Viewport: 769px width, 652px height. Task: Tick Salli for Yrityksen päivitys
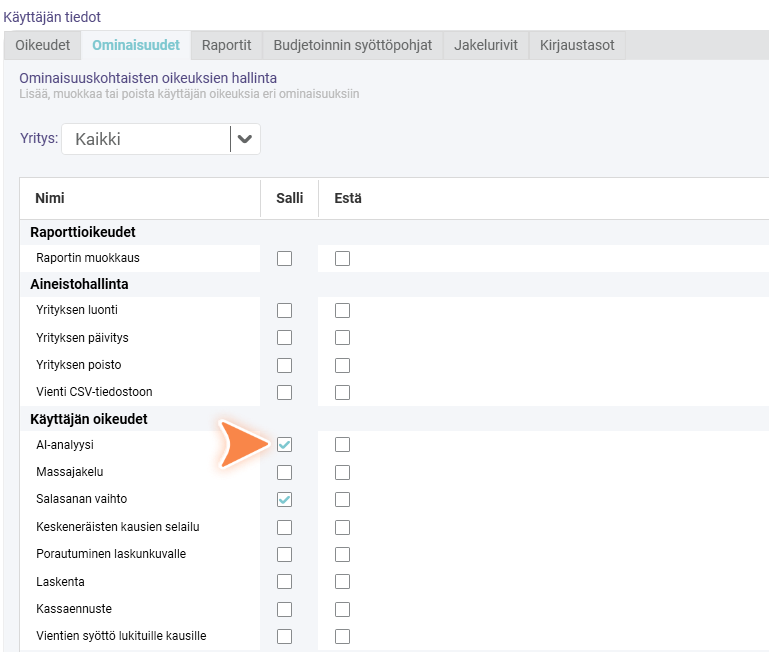coord(284,338)
